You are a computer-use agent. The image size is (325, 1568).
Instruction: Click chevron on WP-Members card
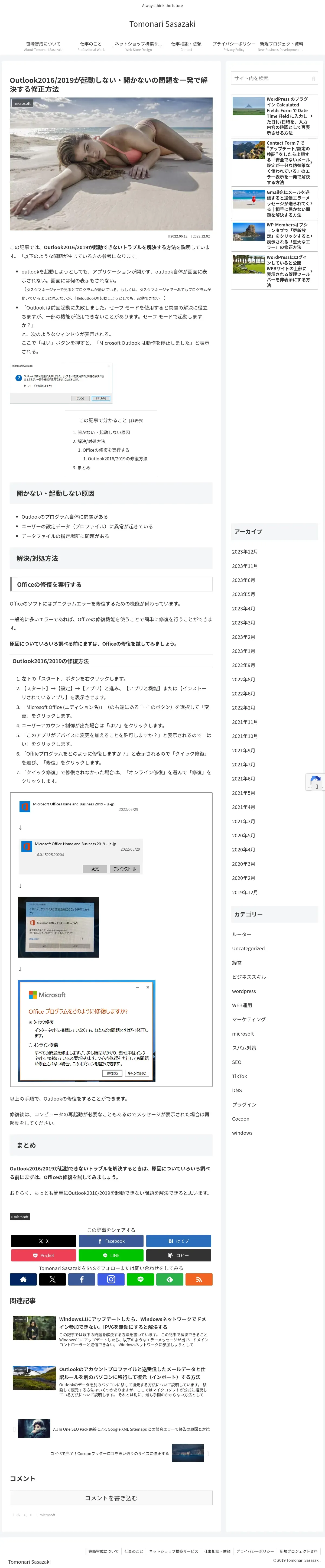[x=312, y=236]
